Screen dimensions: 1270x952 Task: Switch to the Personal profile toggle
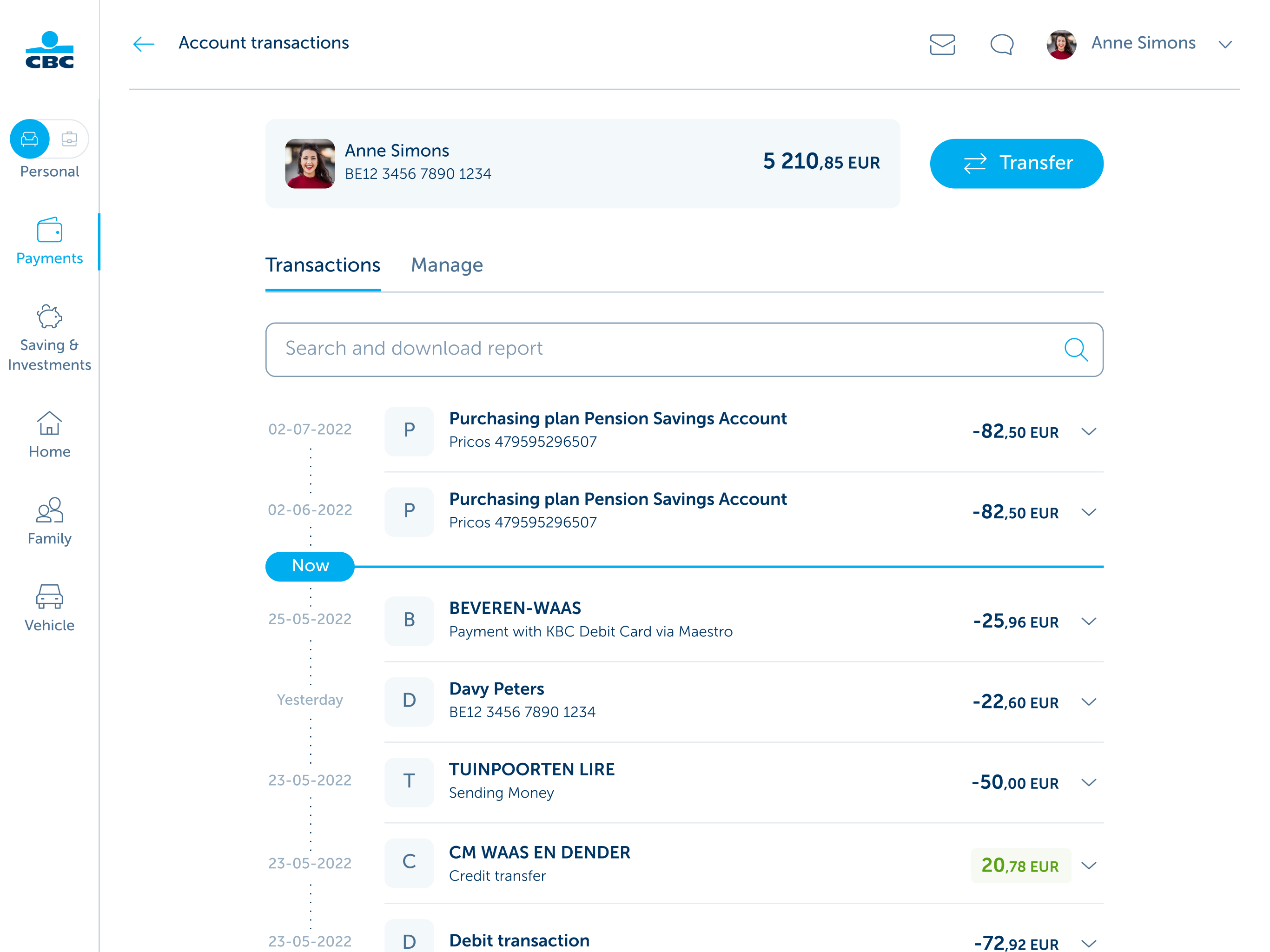(29, 139)
